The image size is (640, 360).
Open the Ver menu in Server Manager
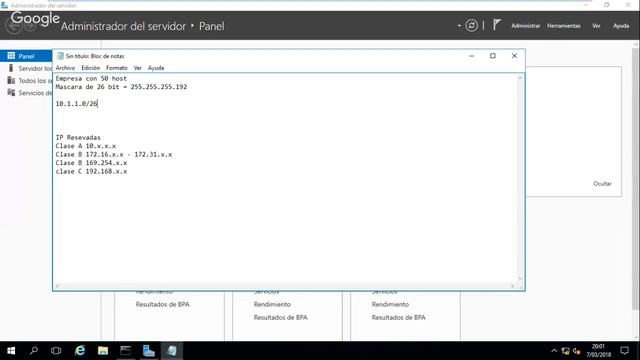click(596, 26)
